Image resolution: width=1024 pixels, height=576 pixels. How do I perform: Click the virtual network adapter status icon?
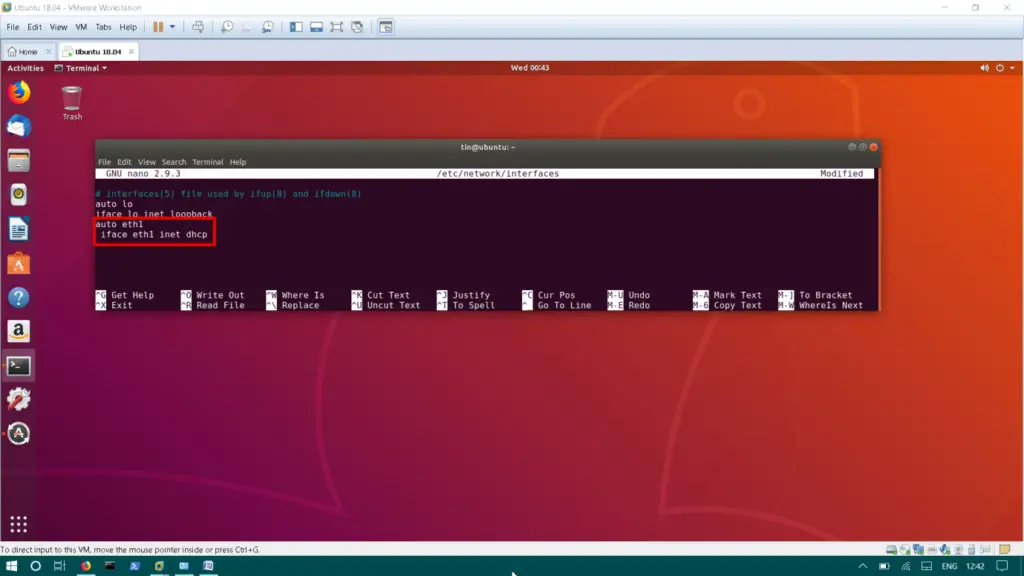[x=916, y=548]
